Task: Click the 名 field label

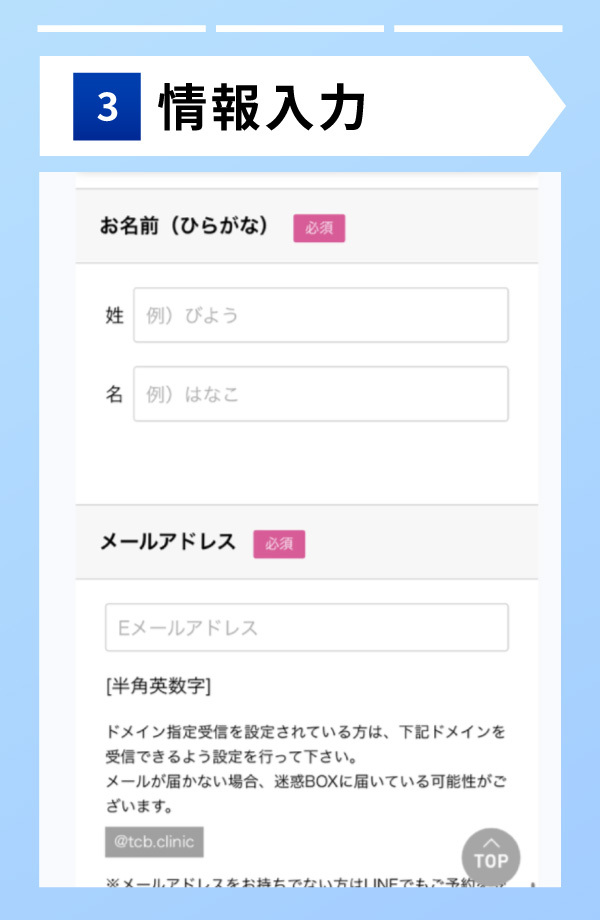Action: pos(114,395)
